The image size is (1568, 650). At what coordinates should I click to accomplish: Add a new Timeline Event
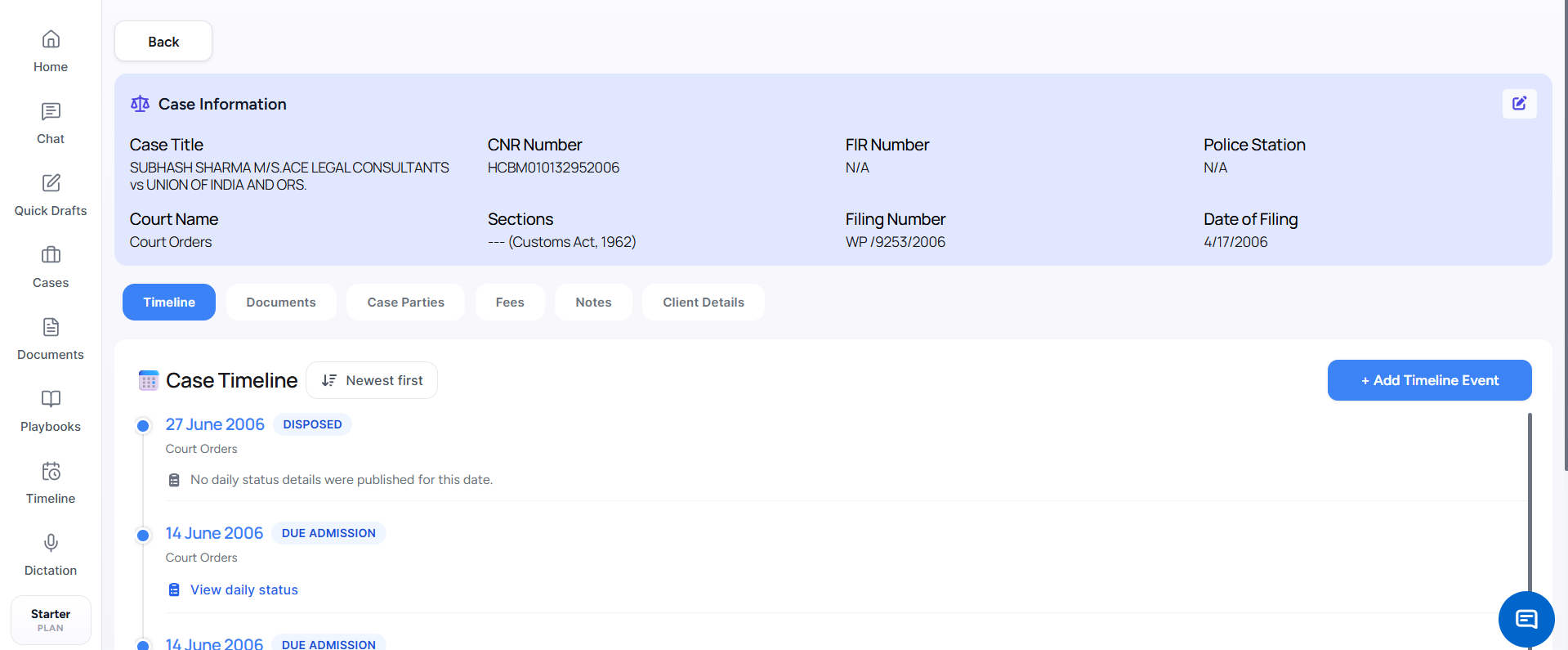(1429, 380)
